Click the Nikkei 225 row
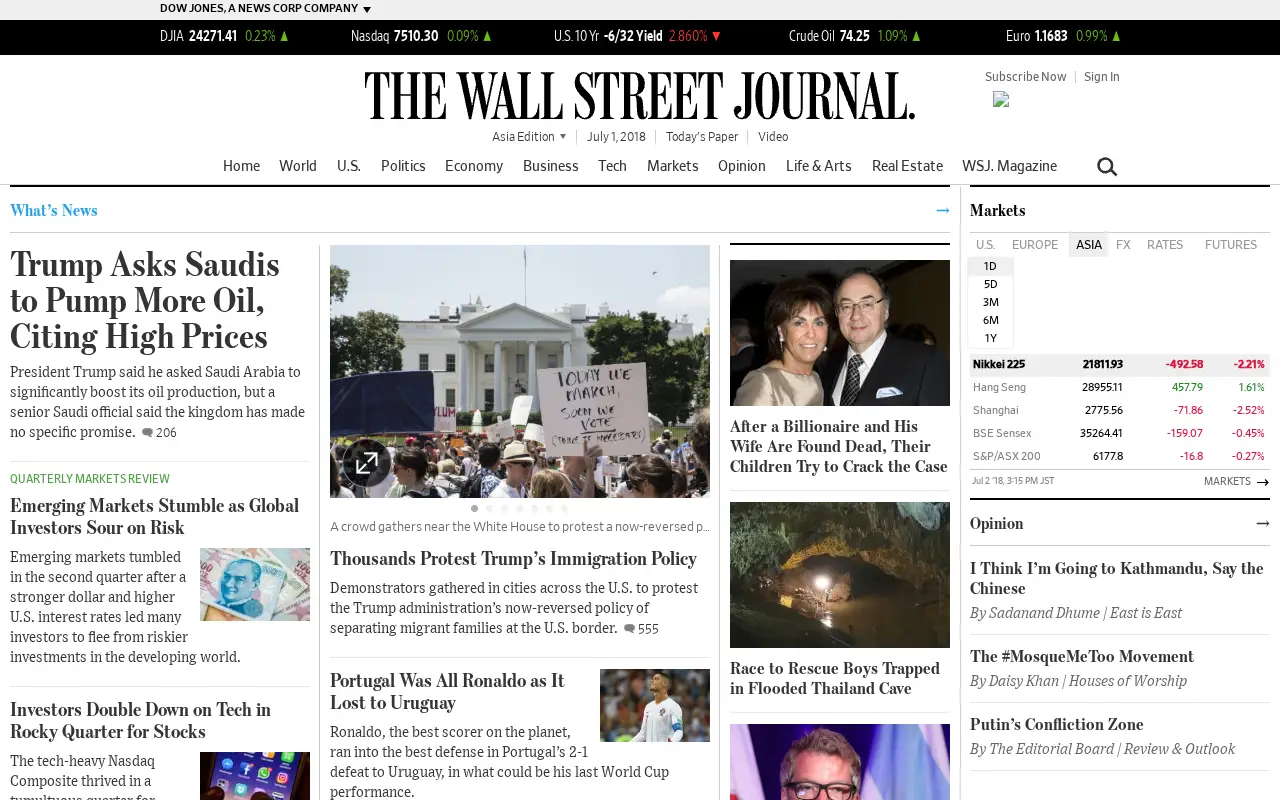The width and height of the screenshot is (1280, 800). [1120, 364]
